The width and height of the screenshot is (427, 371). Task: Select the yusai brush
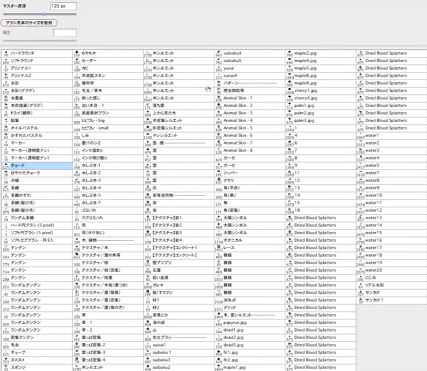(x=250, y=68)
